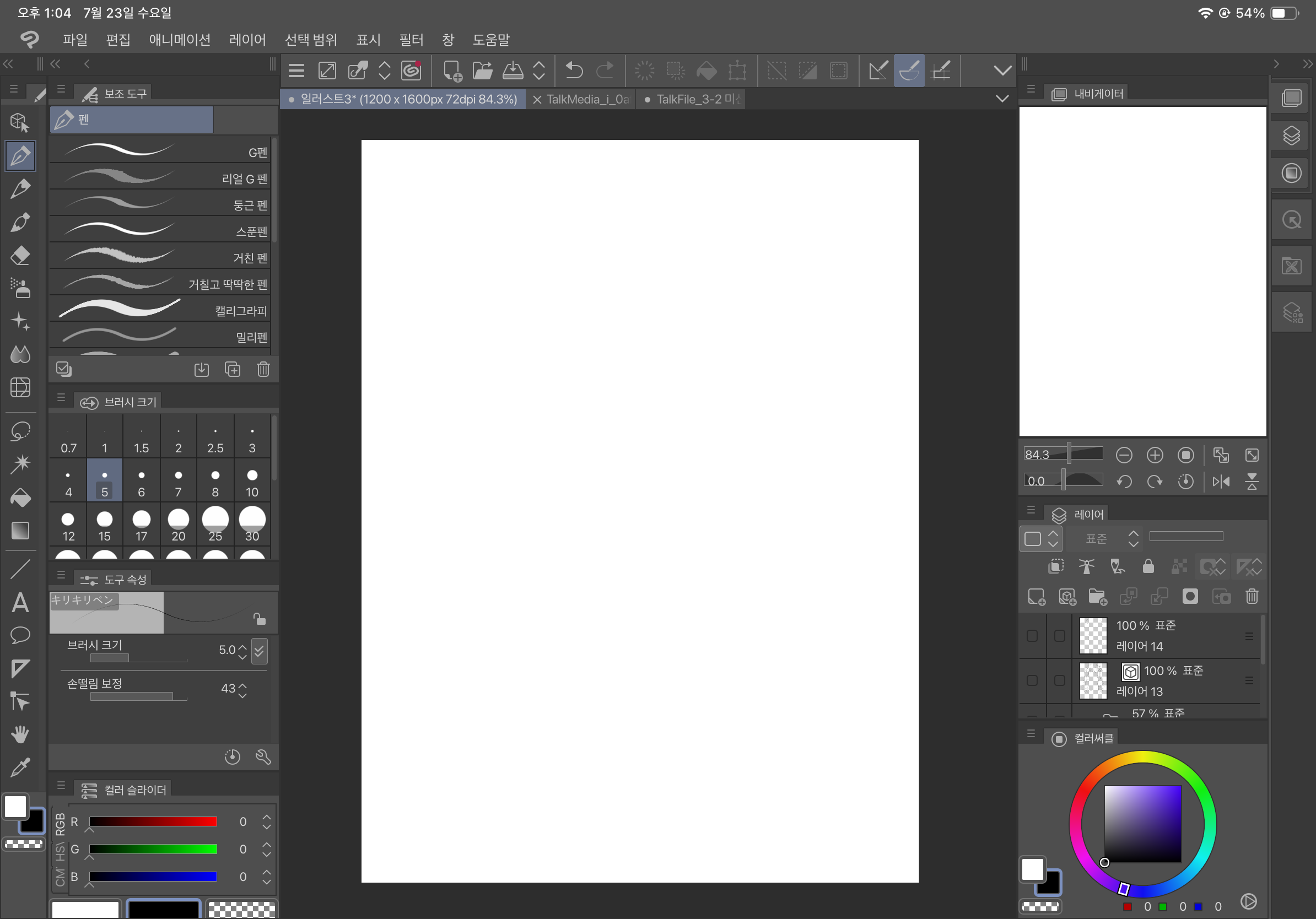This screenshot has width=1316, height=919.
Task: Select the Gradient tool
Action: click(x=20, y=531)
